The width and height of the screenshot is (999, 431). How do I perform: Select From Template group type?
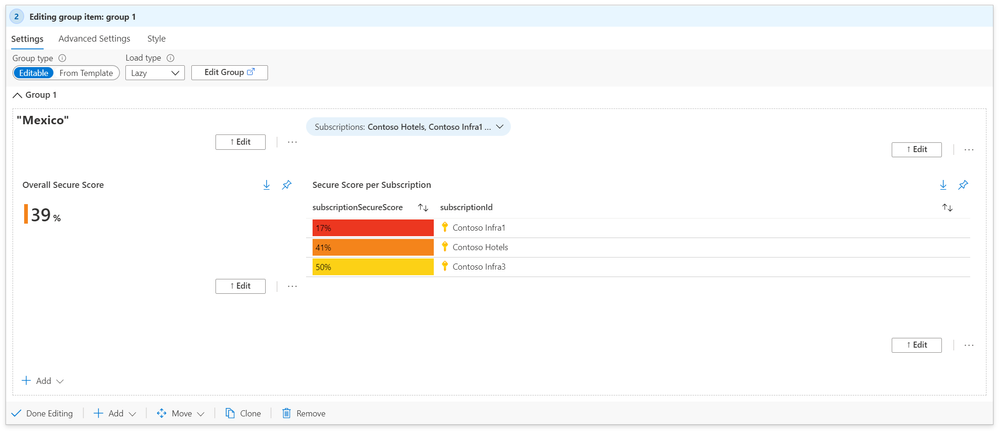click(x=86, y=73)
